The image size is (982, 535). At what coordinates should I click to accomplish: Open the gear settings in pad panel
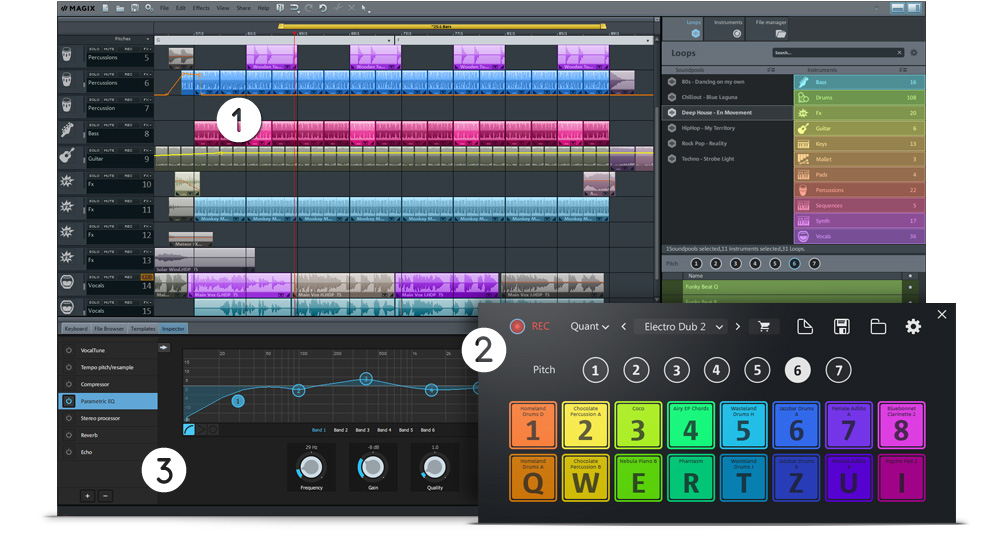click(913, 326)
